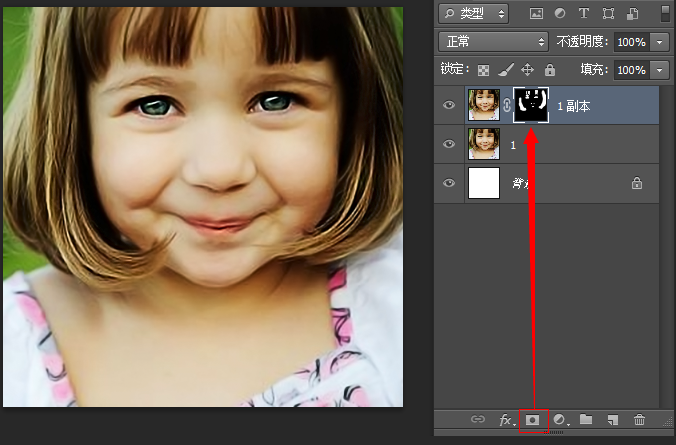
Task: Open the fx layer style menu
Action: pyautogui.click(x=507, y=420)
